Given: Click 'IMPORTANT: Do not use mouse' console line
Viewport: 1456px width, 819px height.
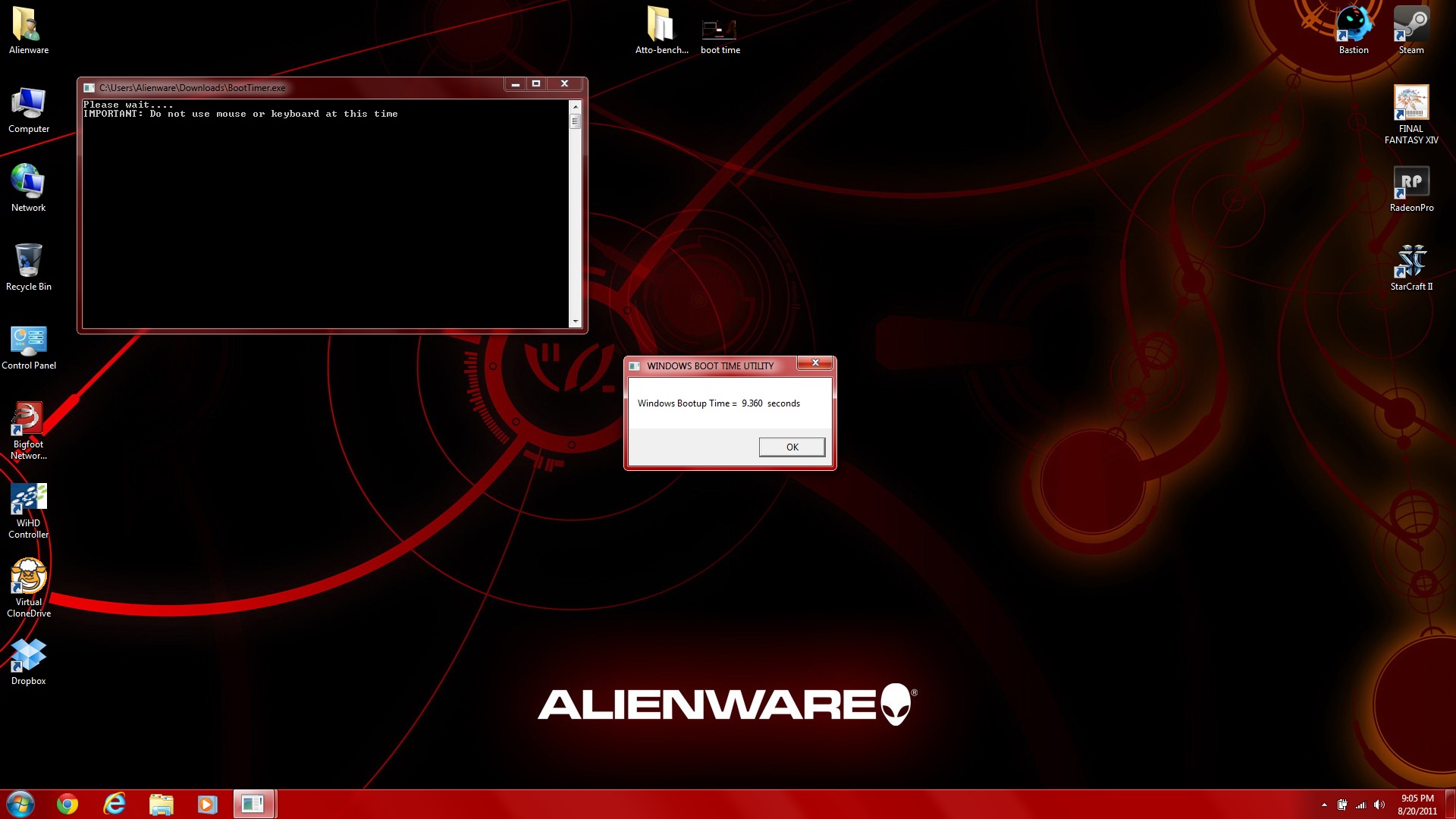Looking at the screenshot, I should [x=240, y=114].
